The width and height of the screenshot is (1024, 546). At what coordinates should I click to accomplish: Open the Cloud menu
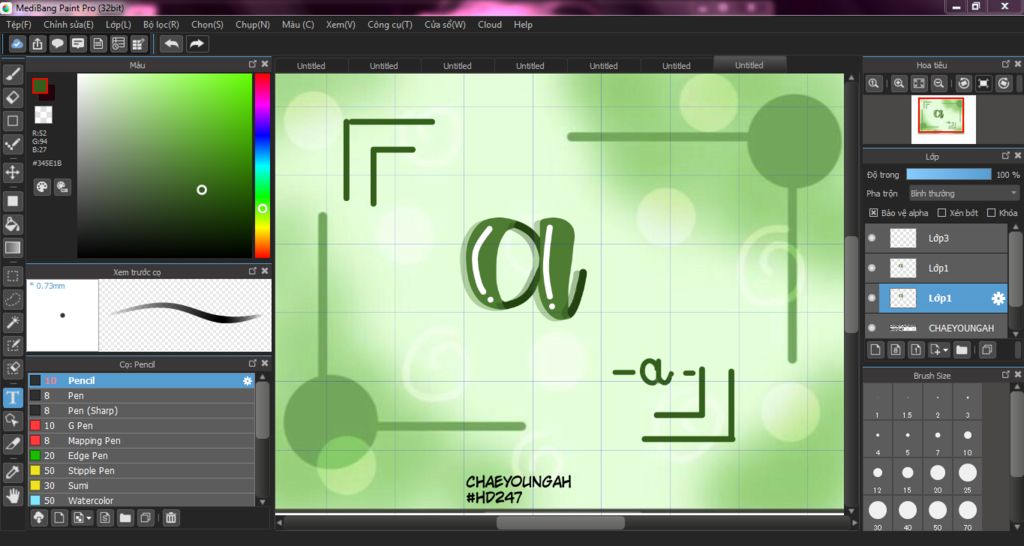point(490,25)
